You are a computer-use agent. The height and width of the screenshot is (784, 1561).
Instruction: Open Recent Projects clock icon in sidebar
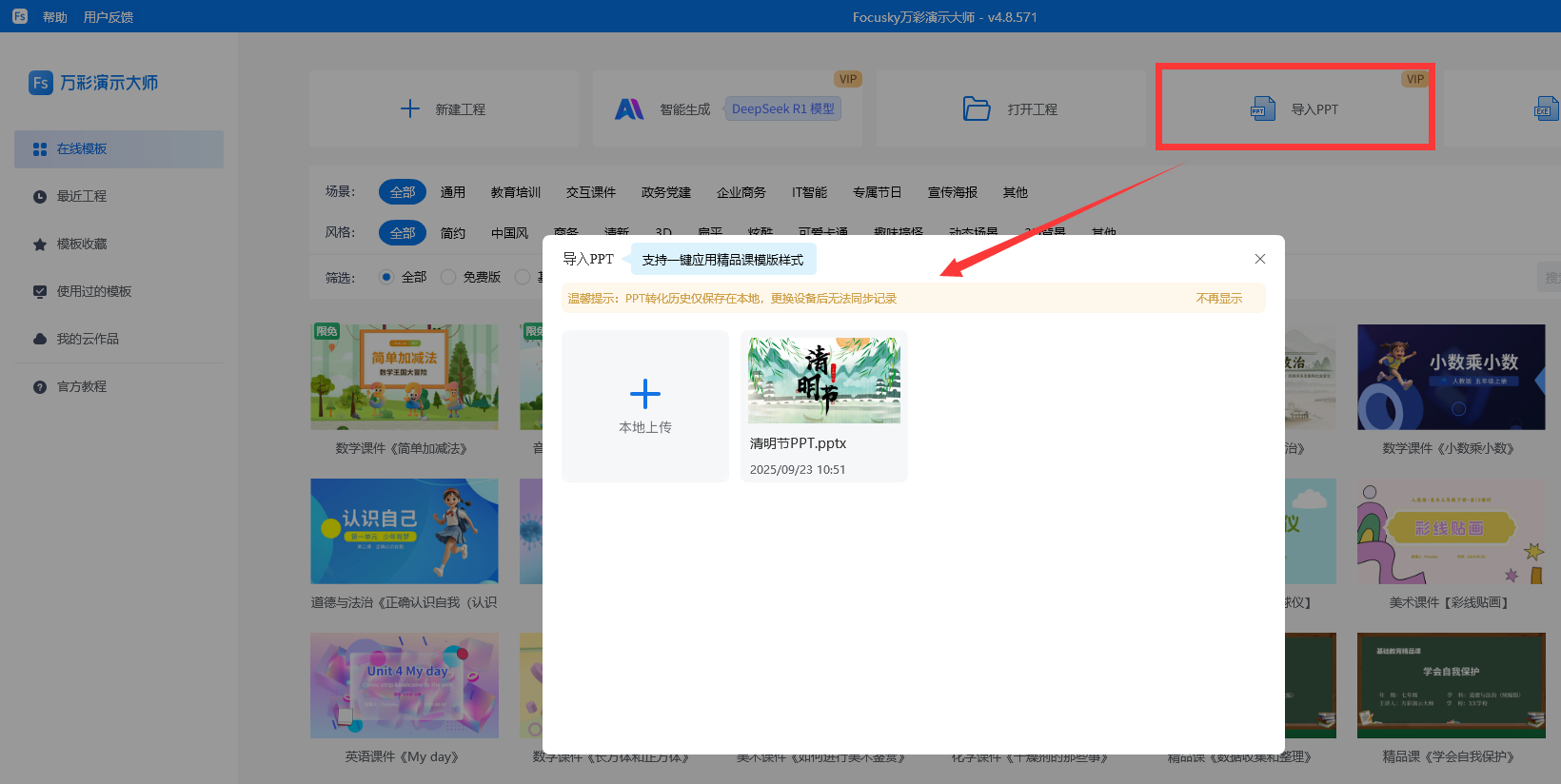(x=40, y=197)
